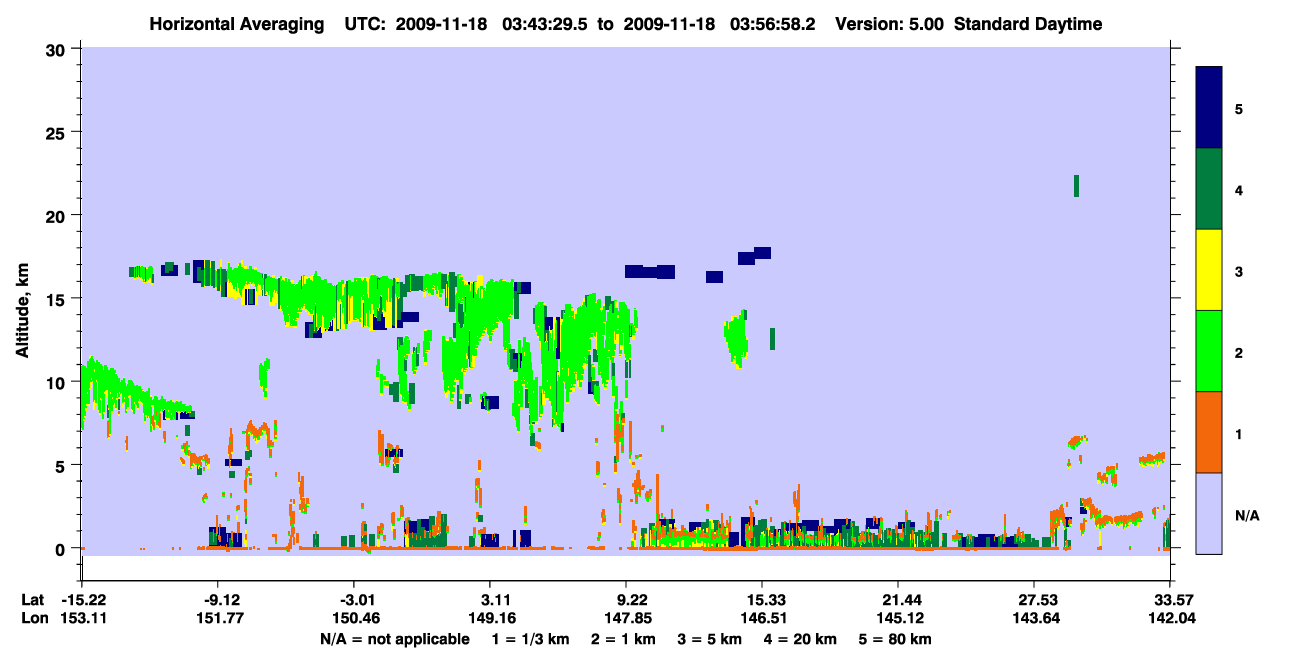Click the isolated dark green feature above 20 km
Image resolution: width=1300 pixels, height=667 pixels.
[1076, 186]
